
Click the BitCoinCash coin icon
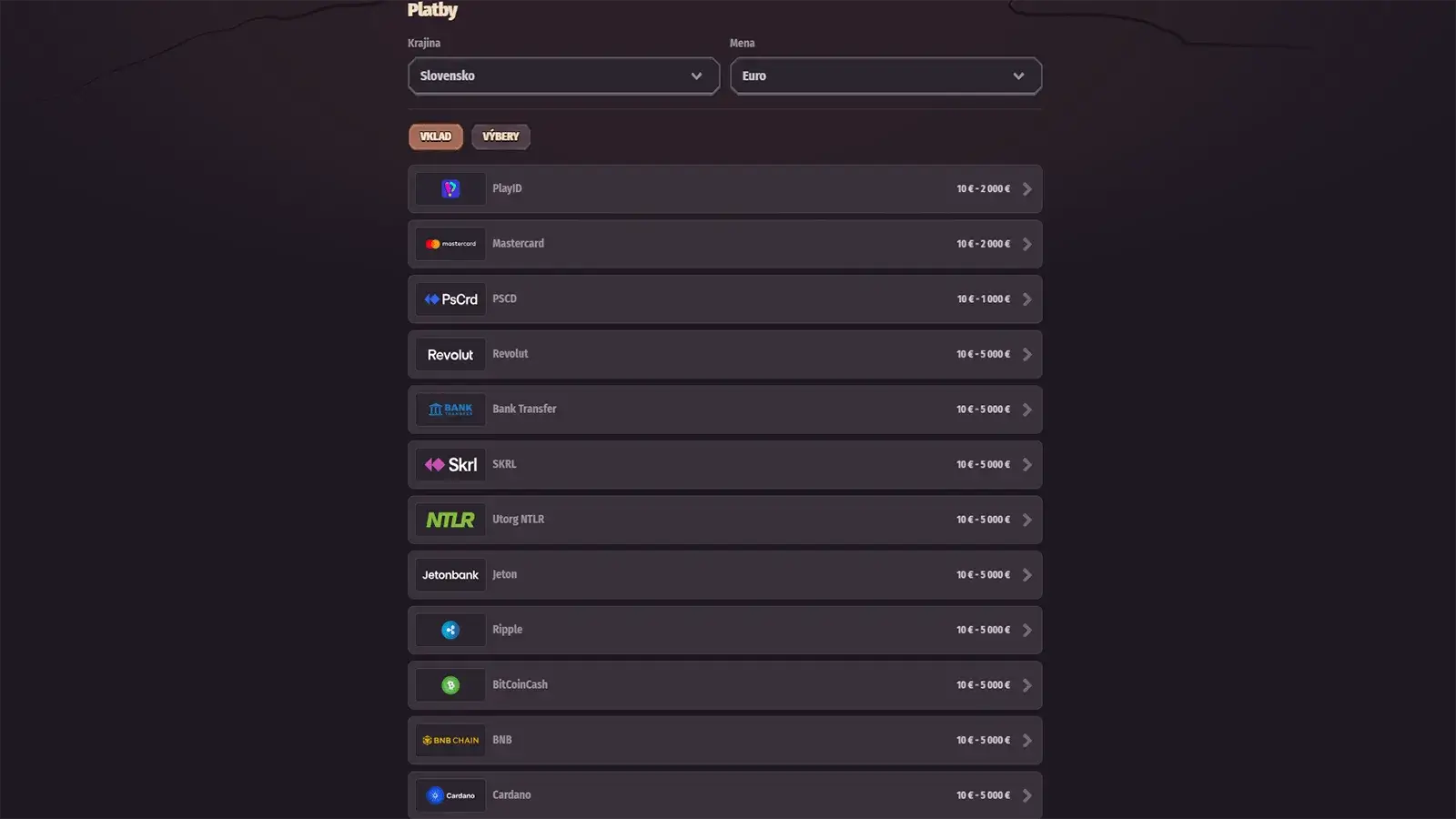450,685
